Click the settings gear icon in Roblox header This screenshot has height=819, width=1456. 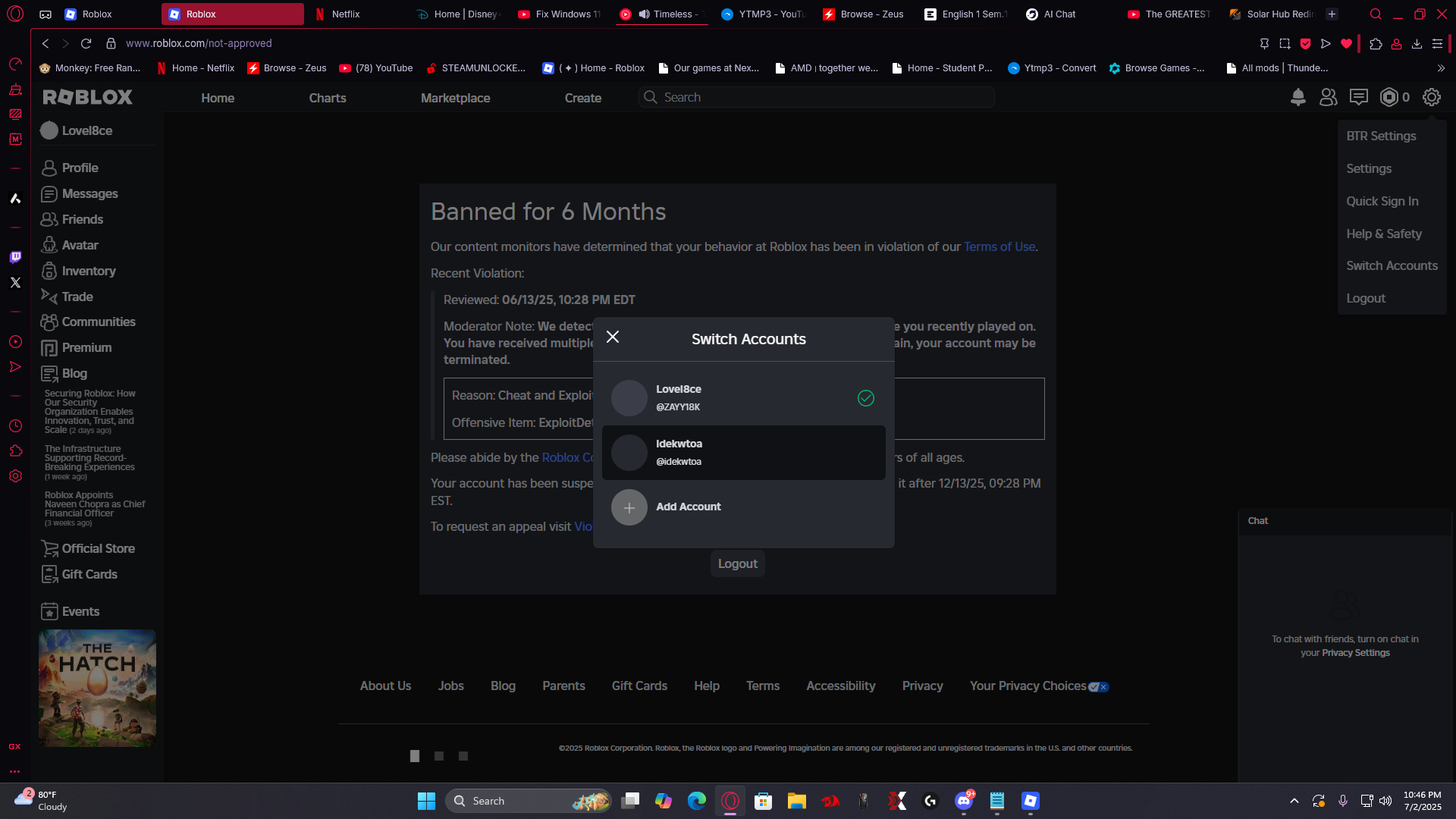tap(1432, 97)
